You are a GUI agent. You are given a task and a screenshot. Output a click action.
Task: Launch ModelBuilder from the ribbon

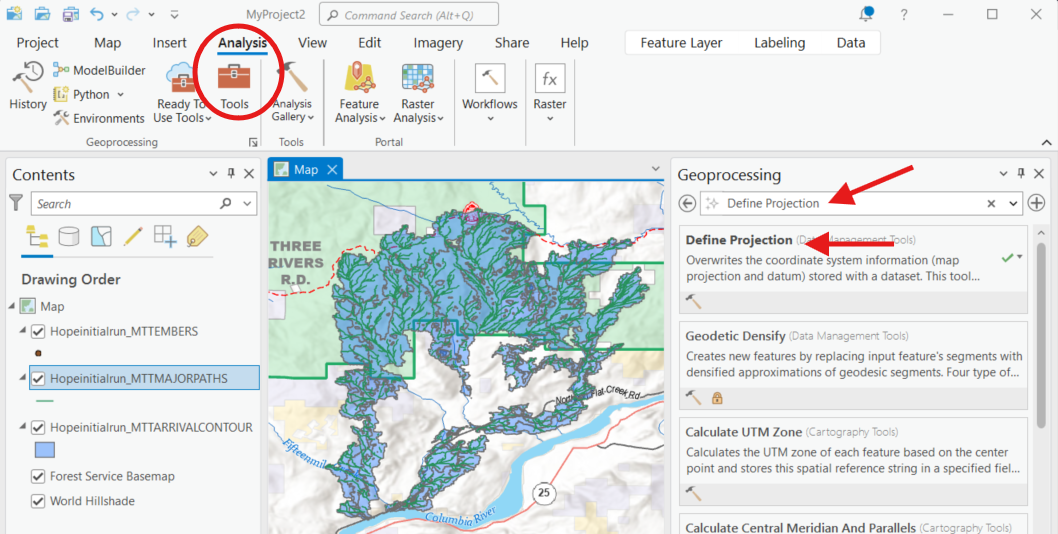coord(99,70)
